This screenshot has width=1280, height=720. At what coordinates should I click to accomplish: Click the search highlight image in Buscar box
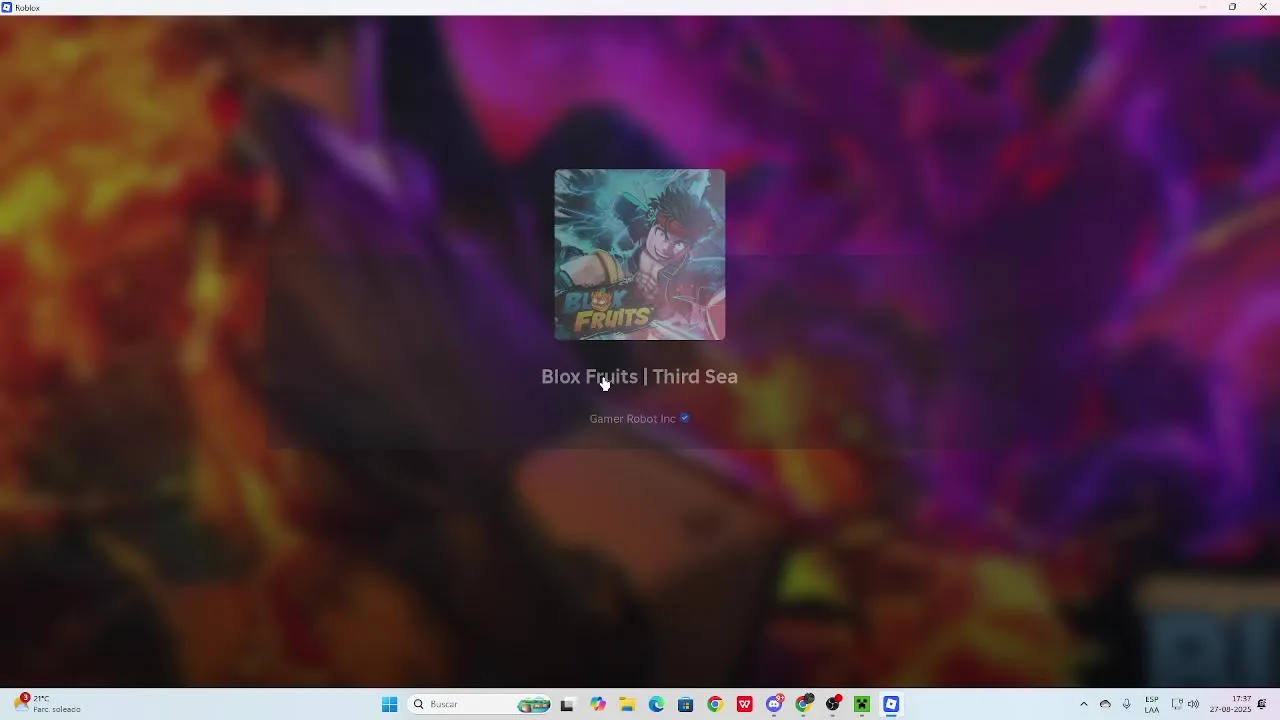[534, 704]
